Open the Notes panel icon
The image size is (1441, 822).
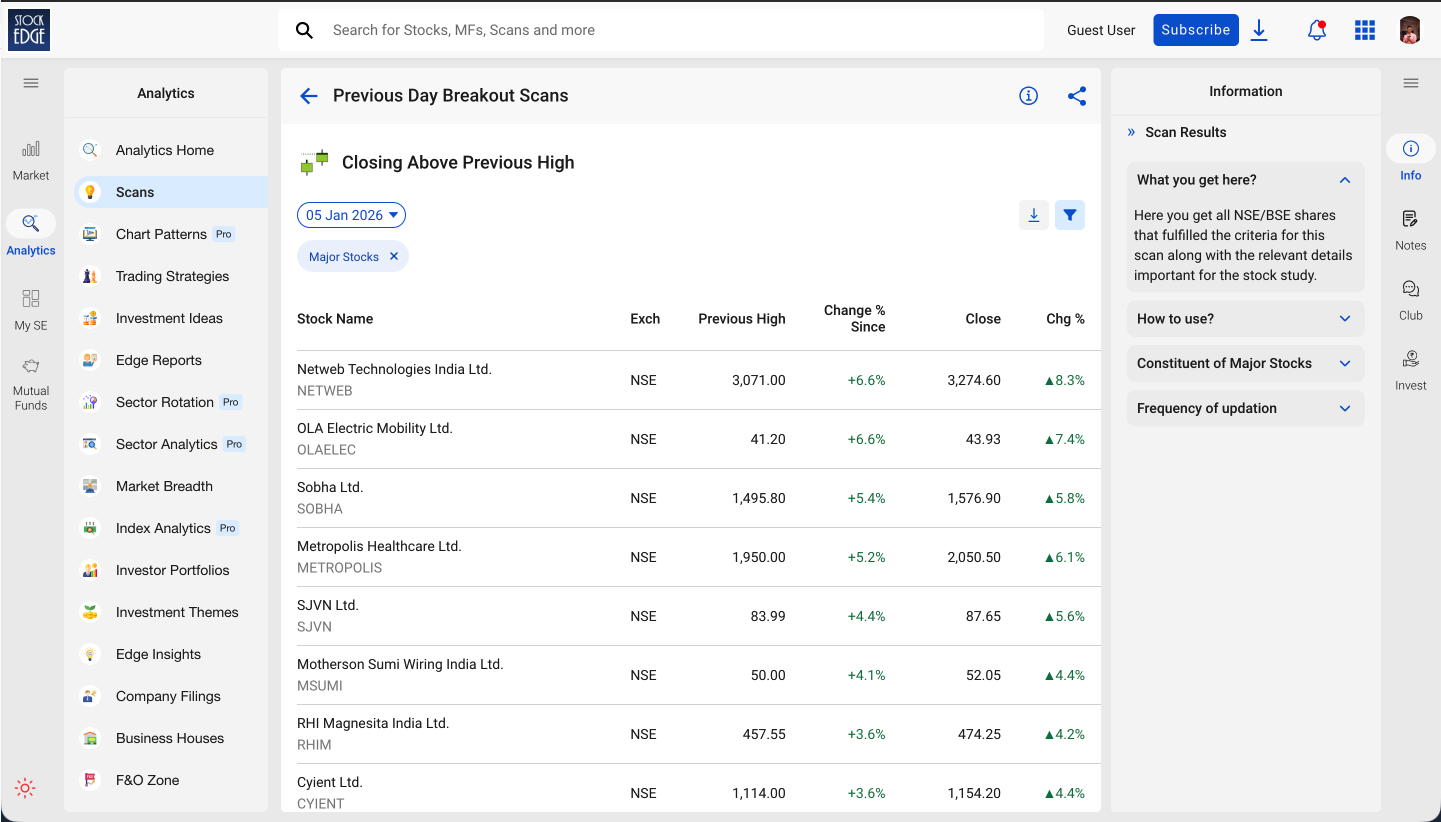1410,228
